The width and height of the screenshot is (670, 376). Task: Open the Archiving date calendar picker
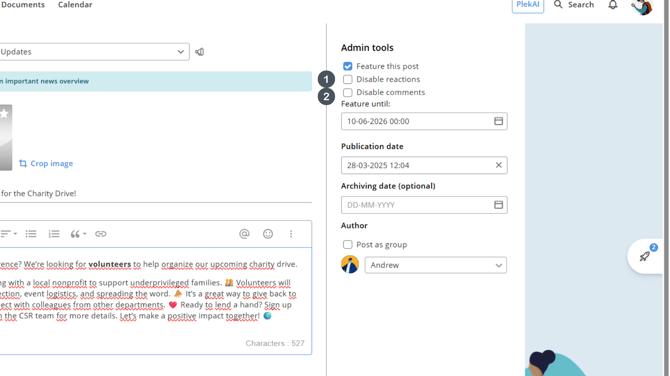tap(498, 205)
